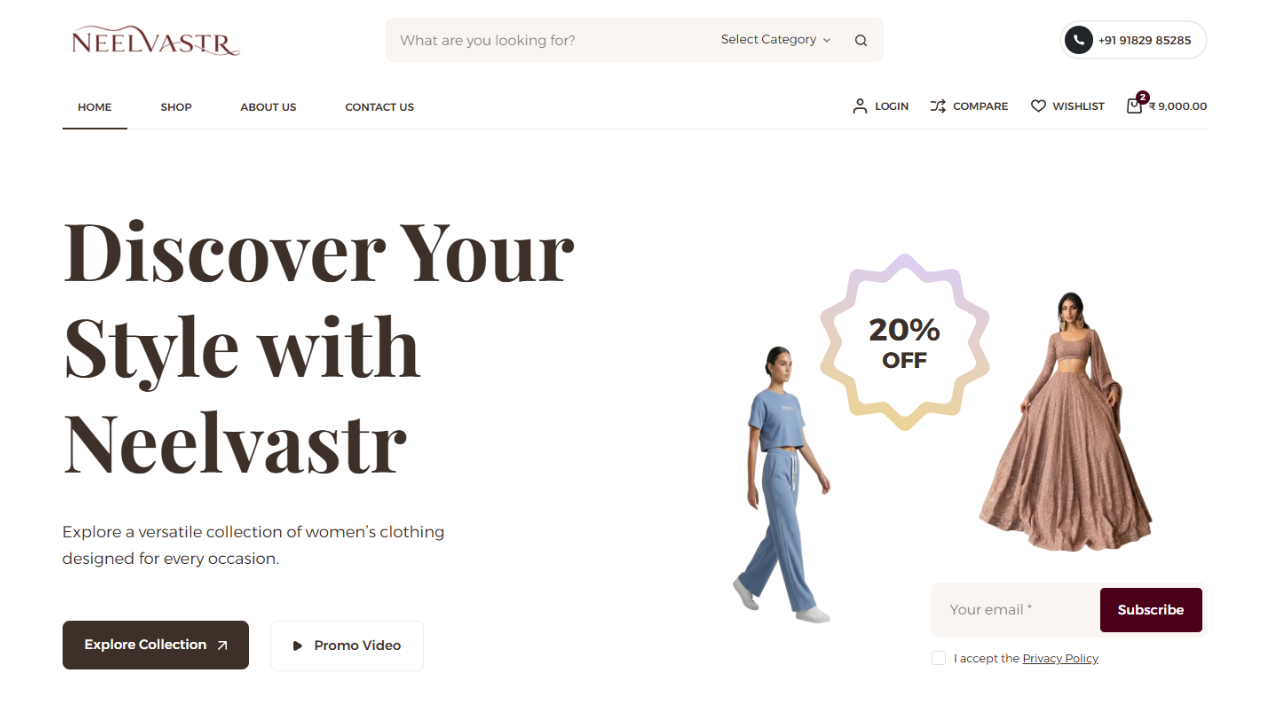Open the Shop menu item

click(176, 107)
